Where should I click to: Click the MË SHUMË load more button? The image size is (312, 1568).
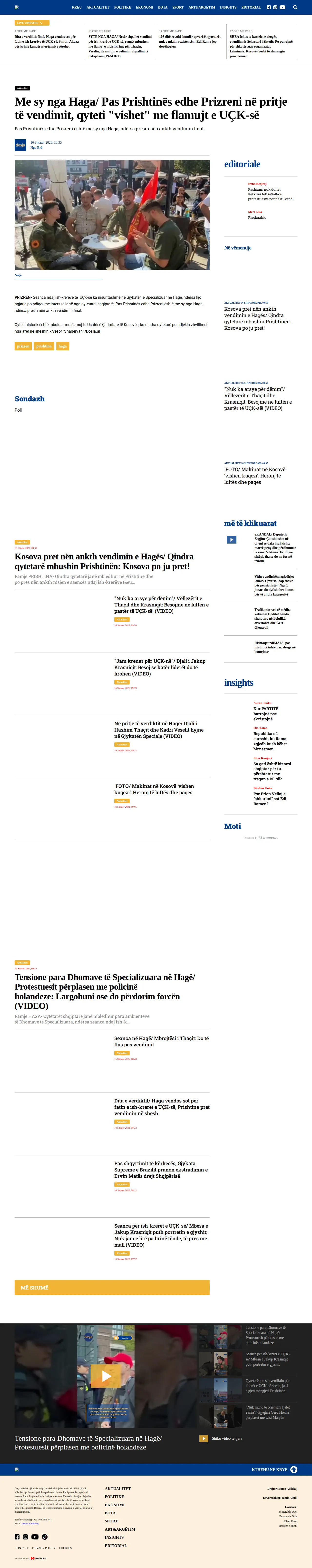(x=112, y=1287)
